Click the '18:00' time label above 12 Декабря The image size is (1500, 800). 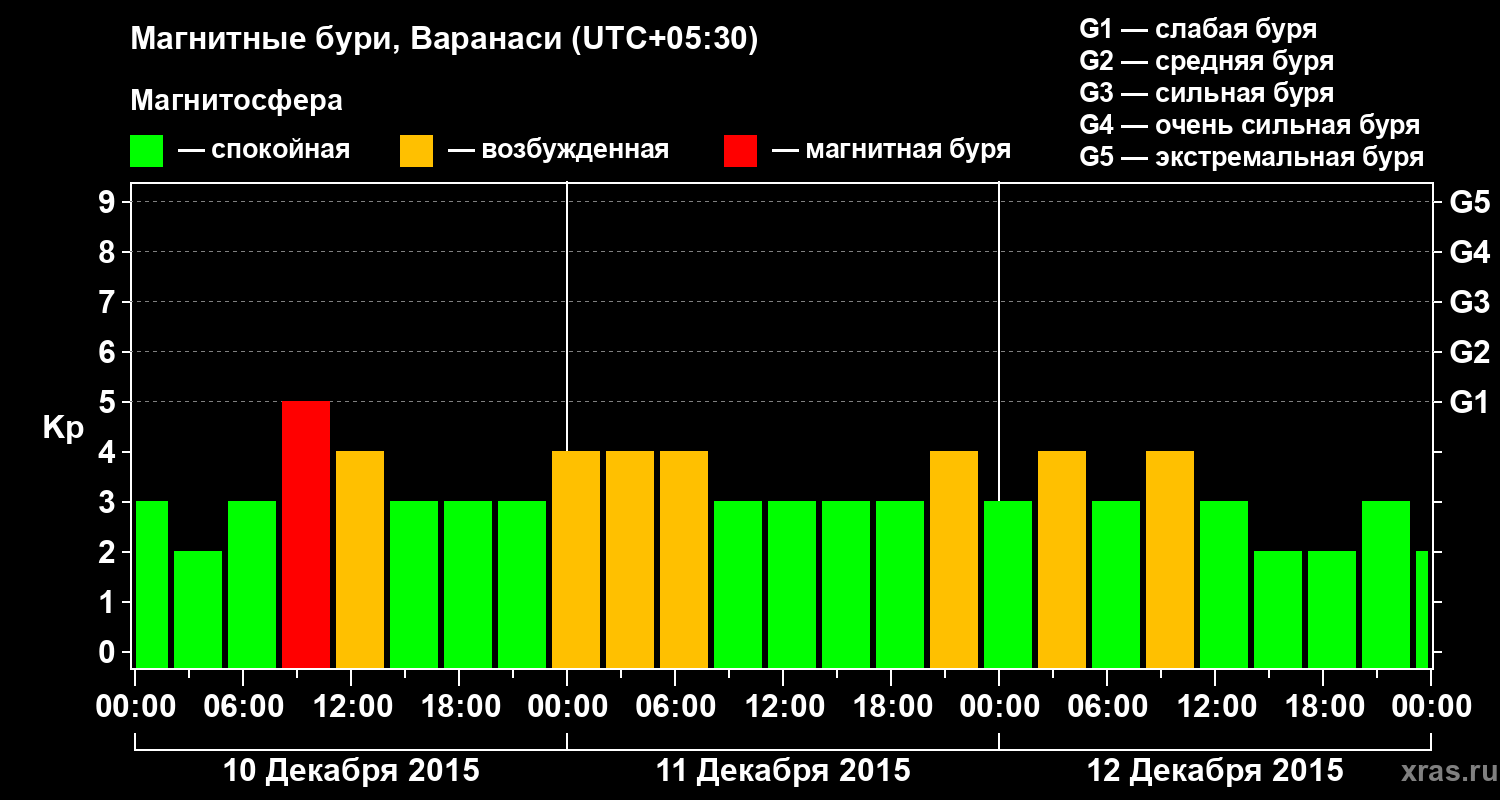(x=1323, y=706)
